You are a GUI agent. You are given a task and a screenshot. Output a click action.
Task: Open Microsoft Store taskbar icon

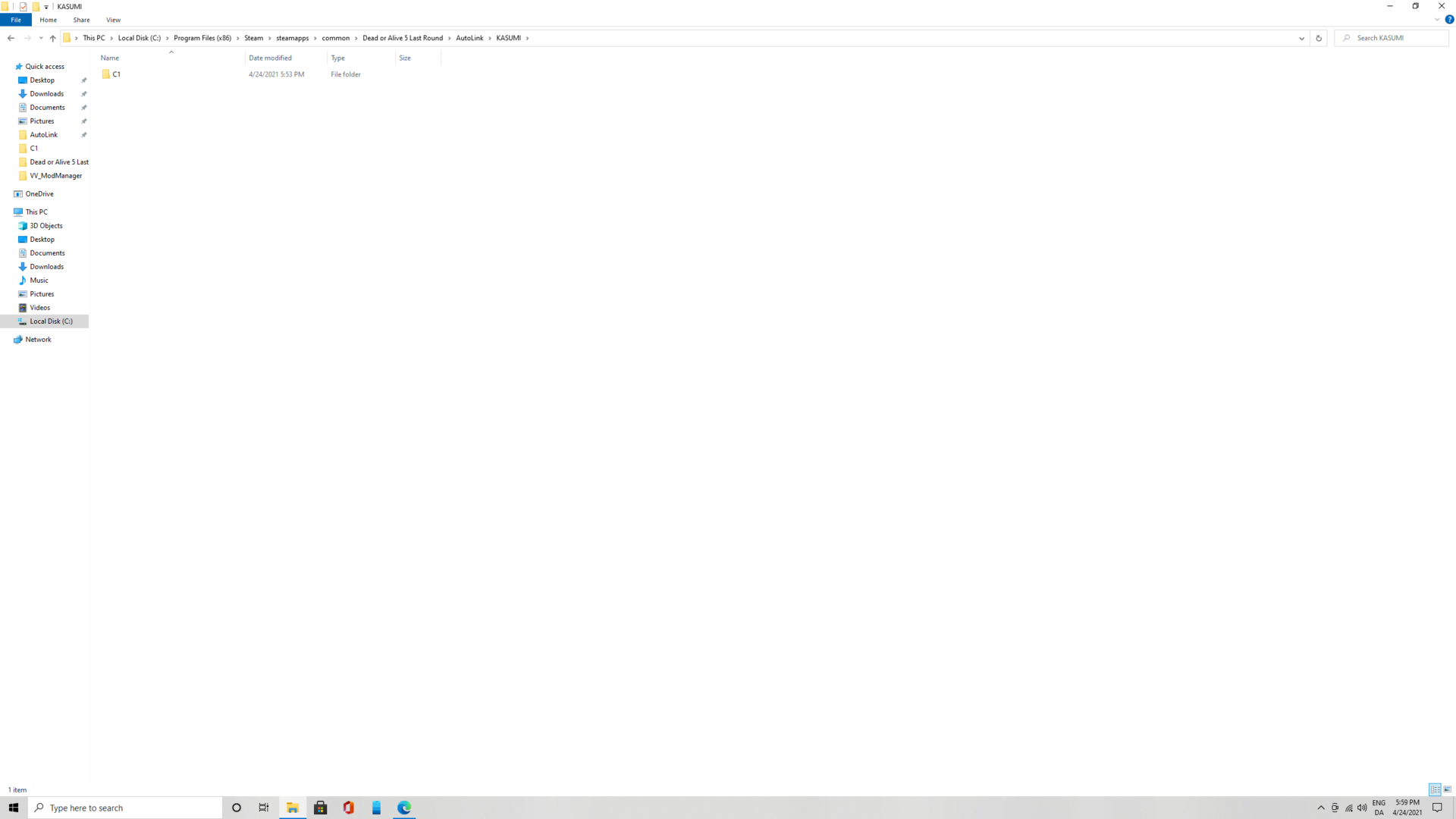[321, 808]
